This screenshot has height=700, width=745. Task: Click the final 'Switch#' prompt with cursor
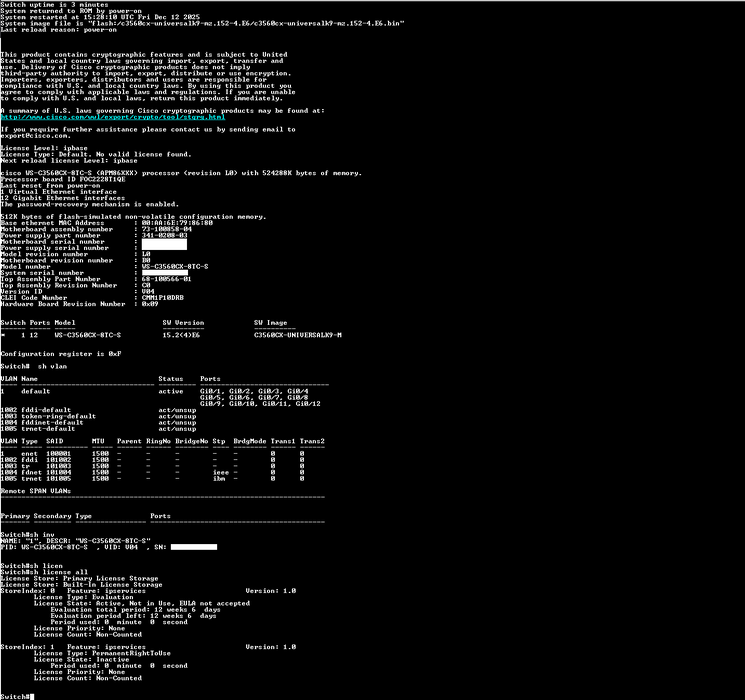17,696
